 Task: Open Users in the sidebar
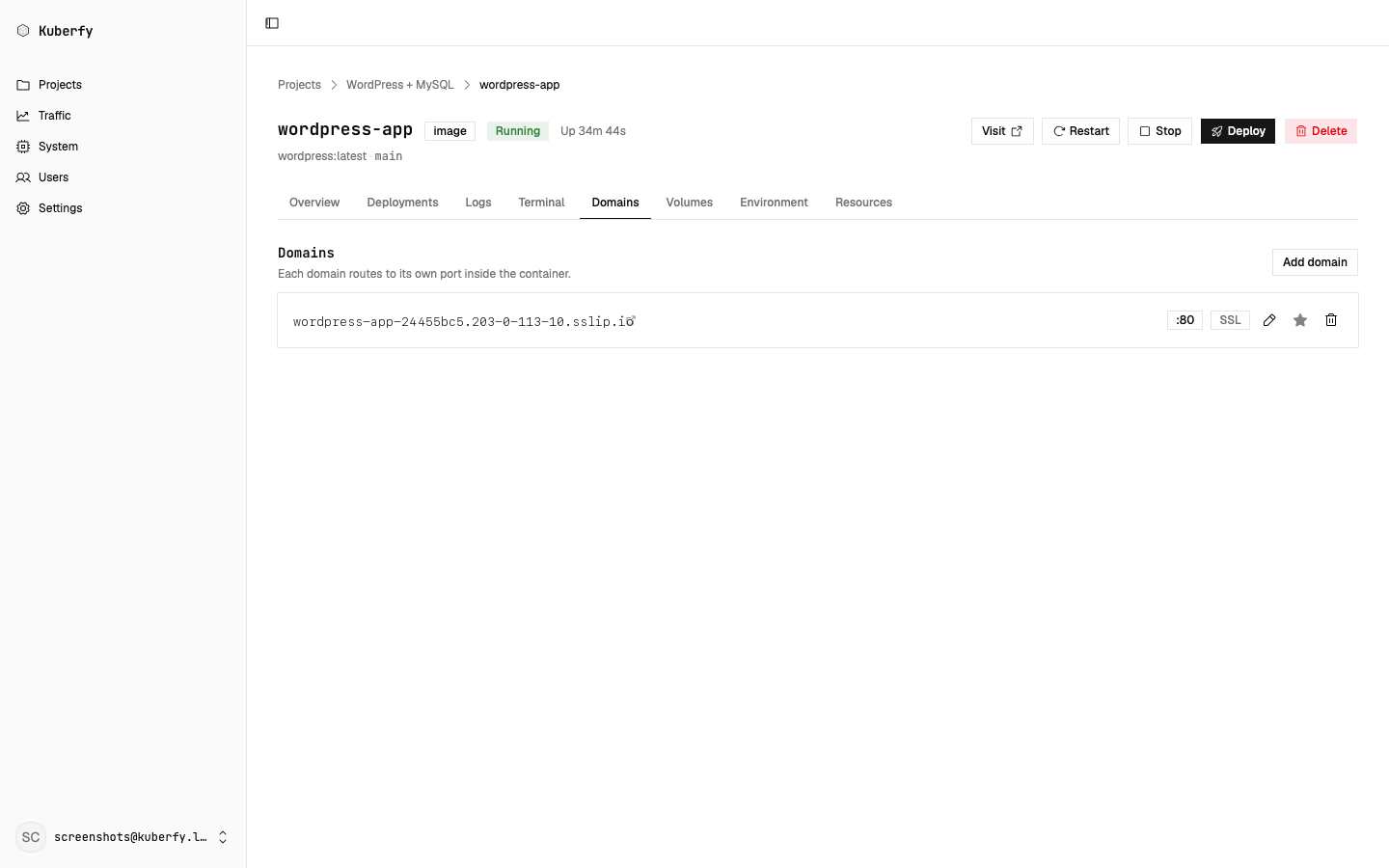pos(123,177)
